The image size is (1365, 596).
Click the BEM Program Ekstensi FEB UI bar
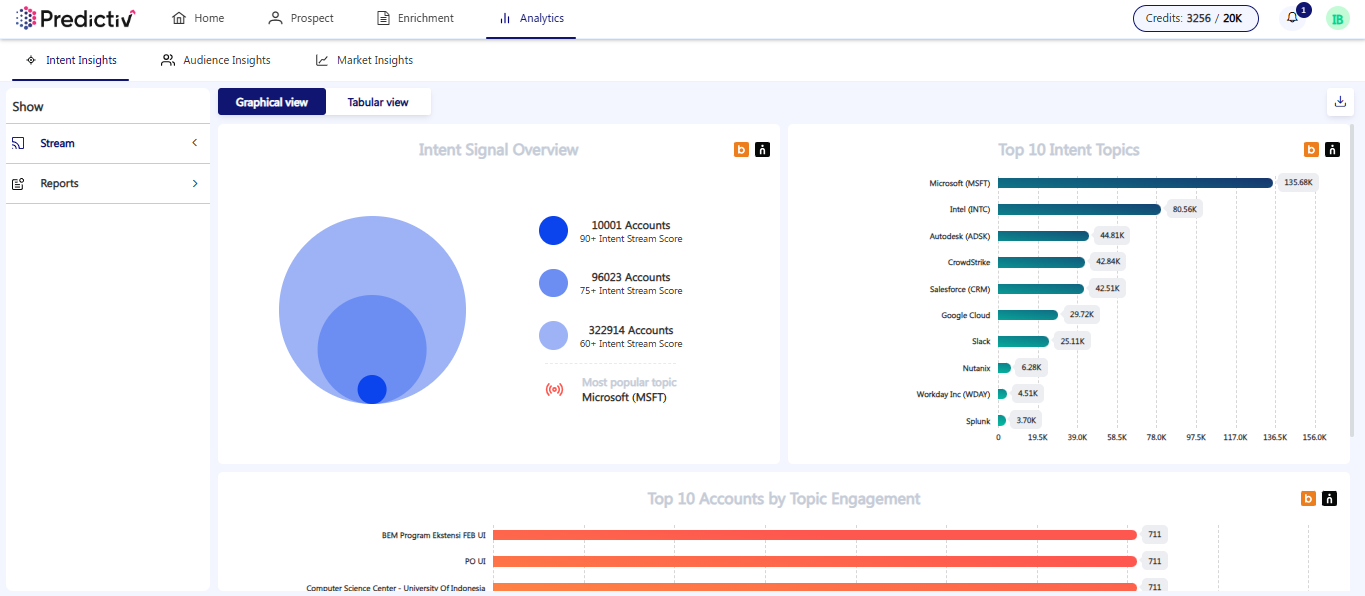[815, 535]
